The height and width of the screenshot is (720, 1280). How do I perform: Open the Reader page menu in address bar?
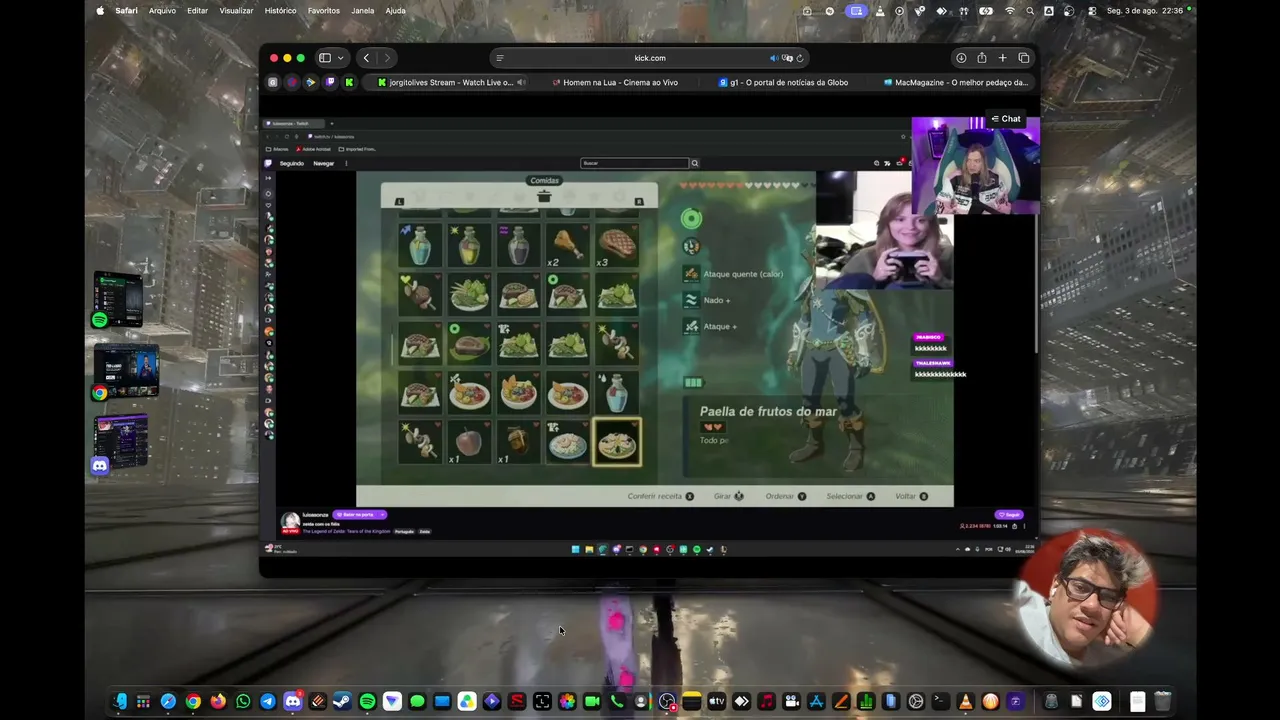pyautogui.click(x=500, y=58)
